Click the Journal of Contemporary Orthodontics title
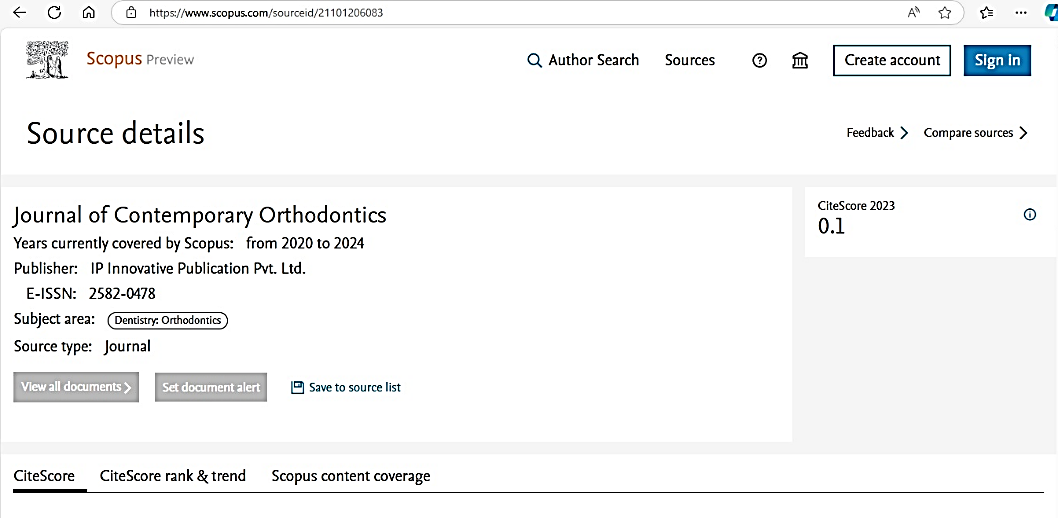 point(200,215)
